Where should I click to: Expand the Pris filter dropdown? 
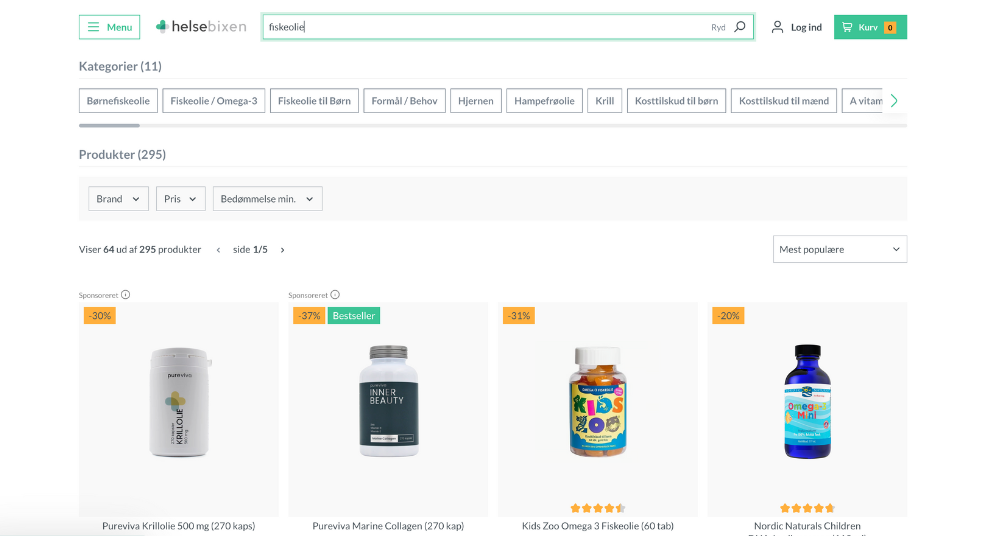[x=180, y=199]
